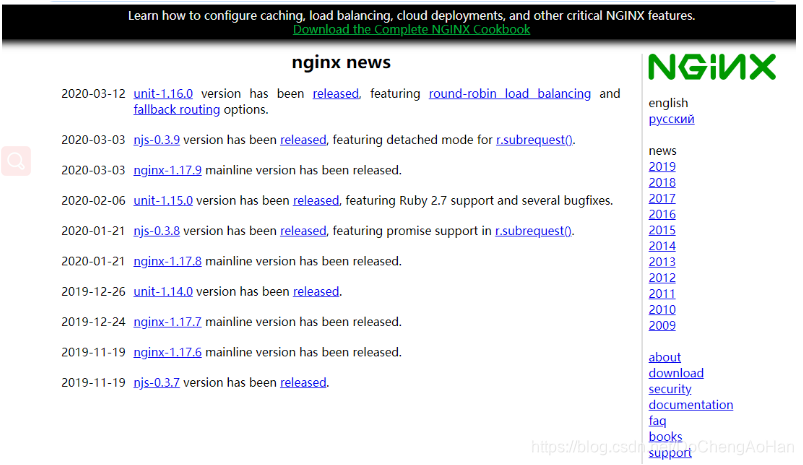Click the date 2019-12-24
Viewport: 803px width, 465px height.
(93, 322)
